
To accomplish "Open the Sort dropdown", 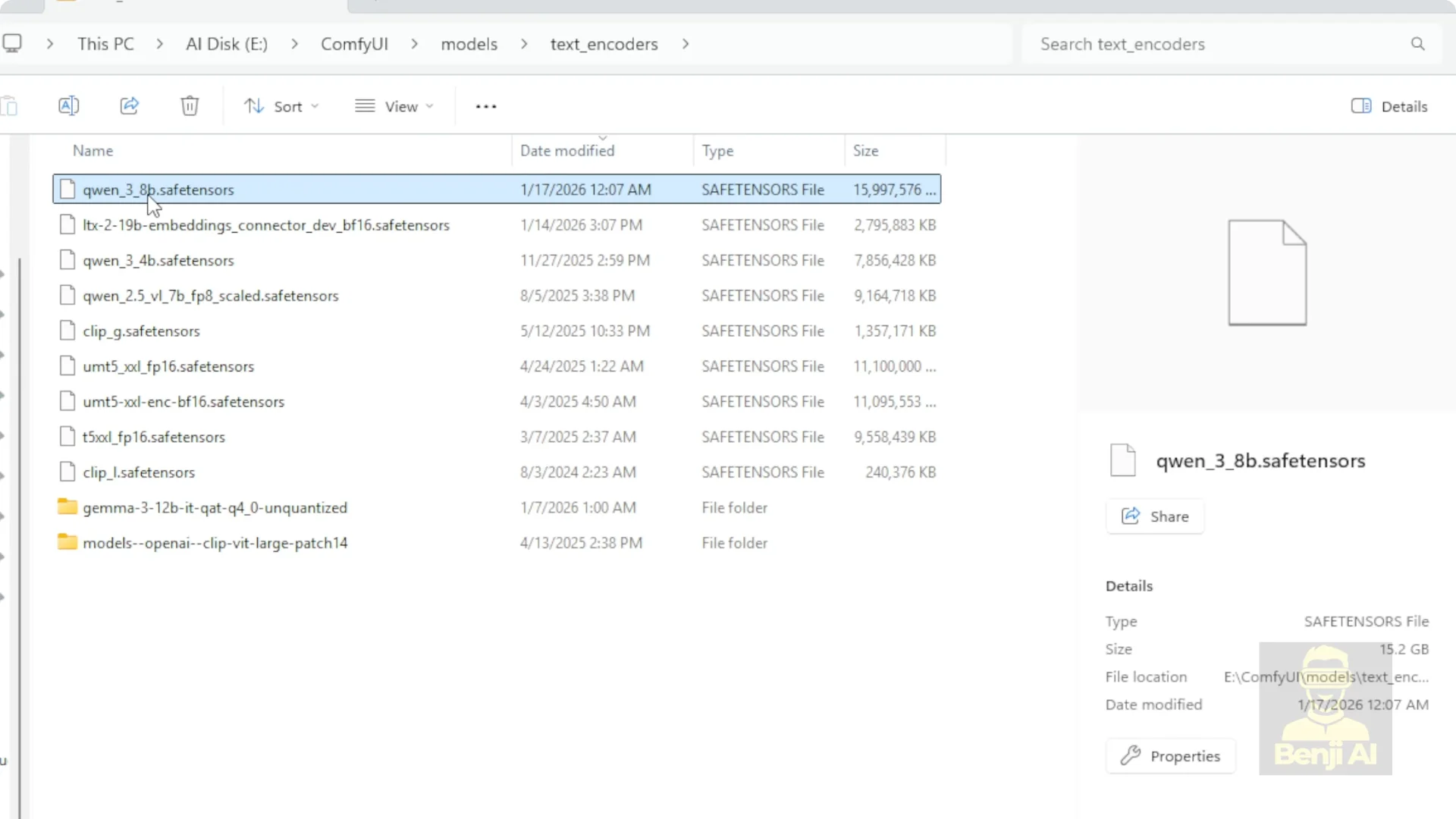I will [281, 106].
